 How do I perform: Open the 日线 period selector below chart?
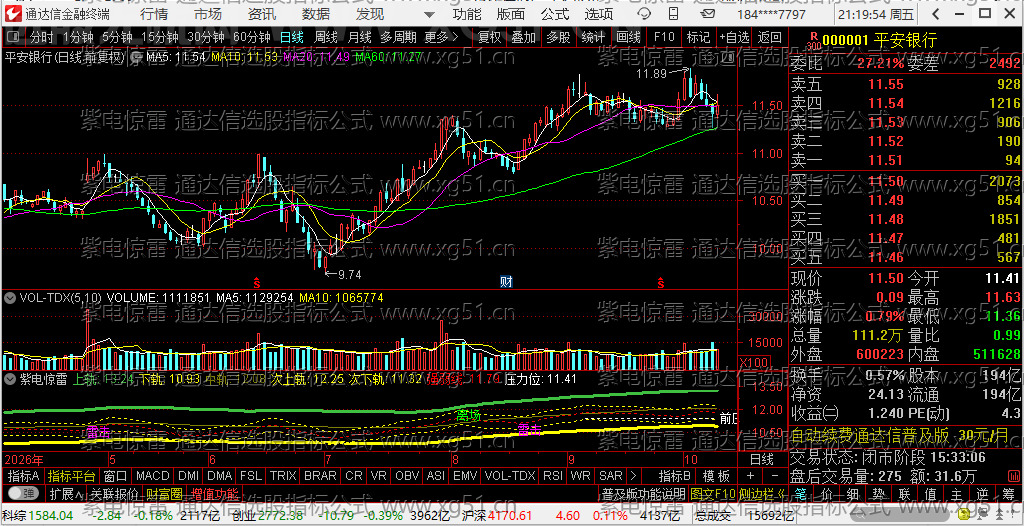(x=762, y=457)
